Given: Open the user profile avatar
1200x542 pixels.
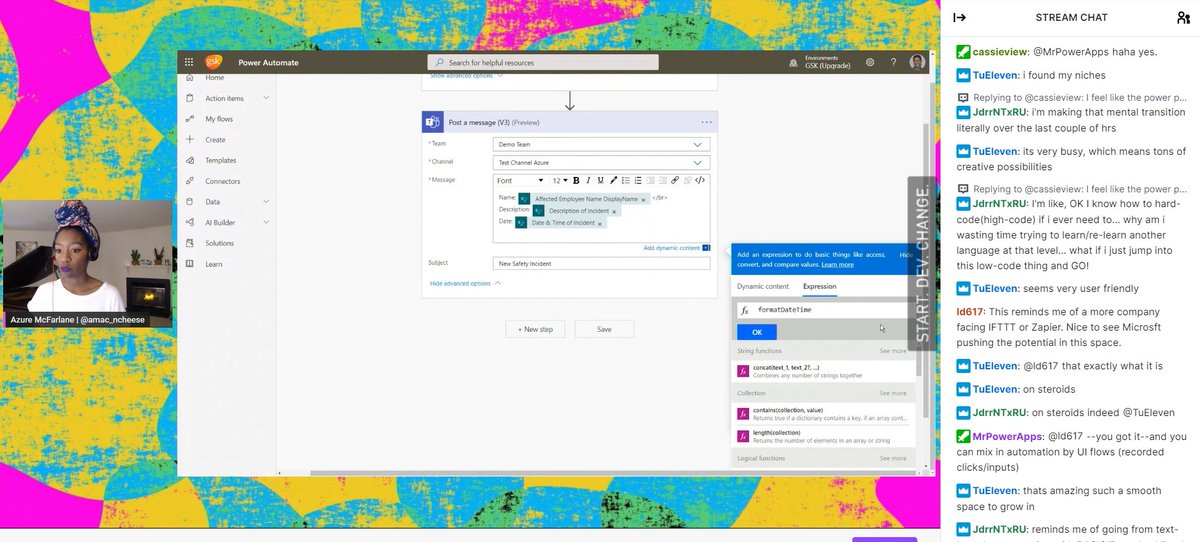Looking at the screenshot, I should (917, 62).
